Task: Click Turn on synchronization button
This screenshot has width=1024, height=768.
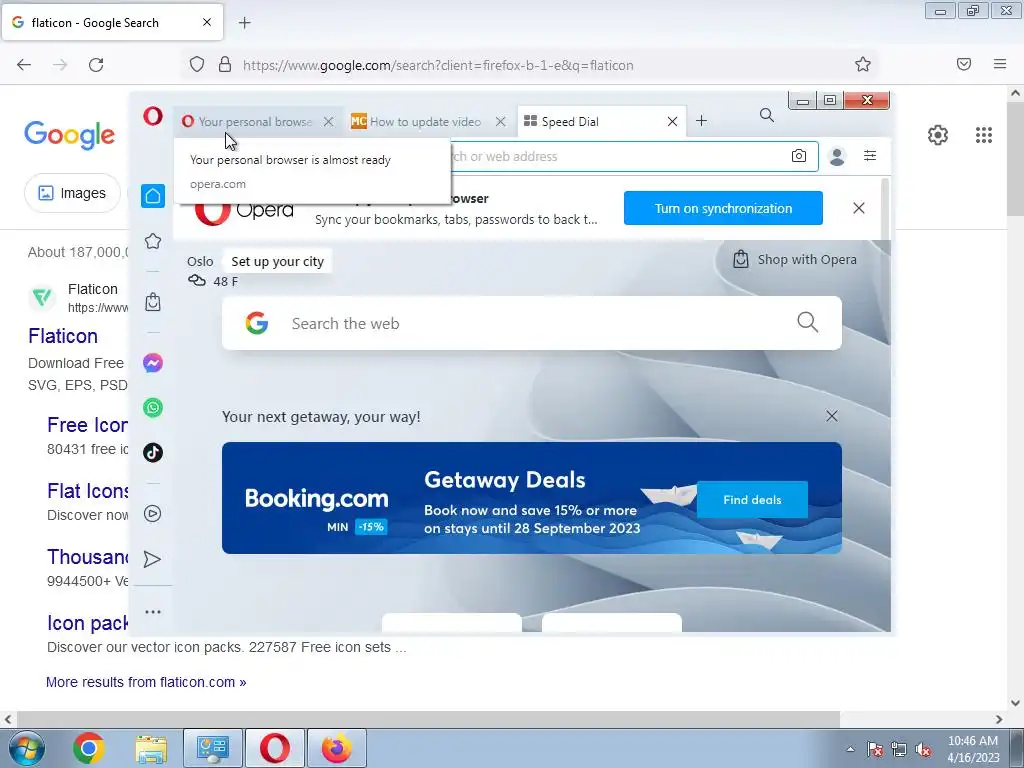Action: click(x=723, y=208)
